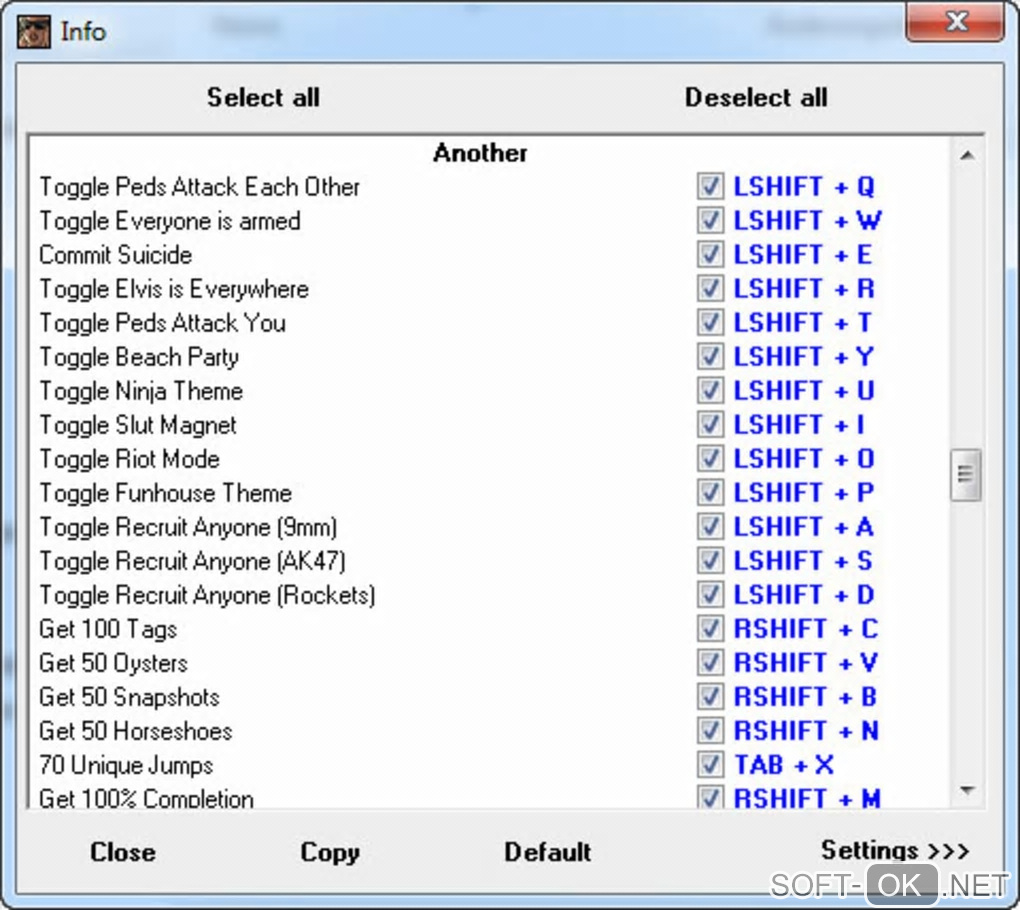Click the 'LSHIFT + O' hotkey label
1020x910 pixels.
click(x=803, y=459)
